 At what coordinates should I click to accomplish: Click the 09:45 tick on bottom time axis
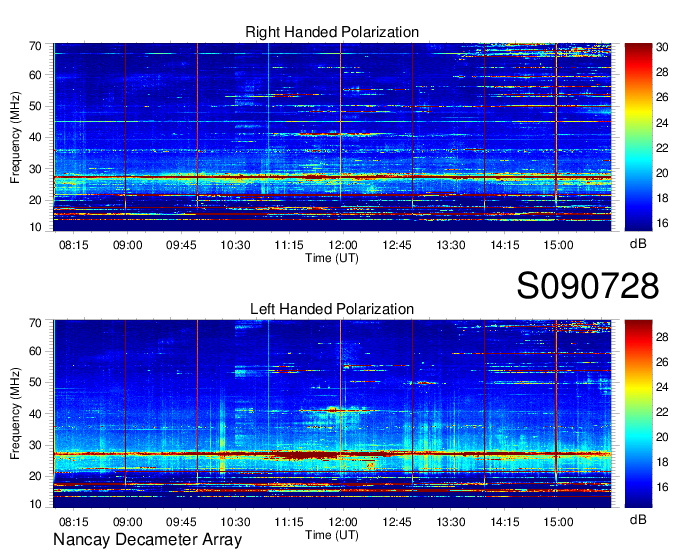[x=181, y=522]
